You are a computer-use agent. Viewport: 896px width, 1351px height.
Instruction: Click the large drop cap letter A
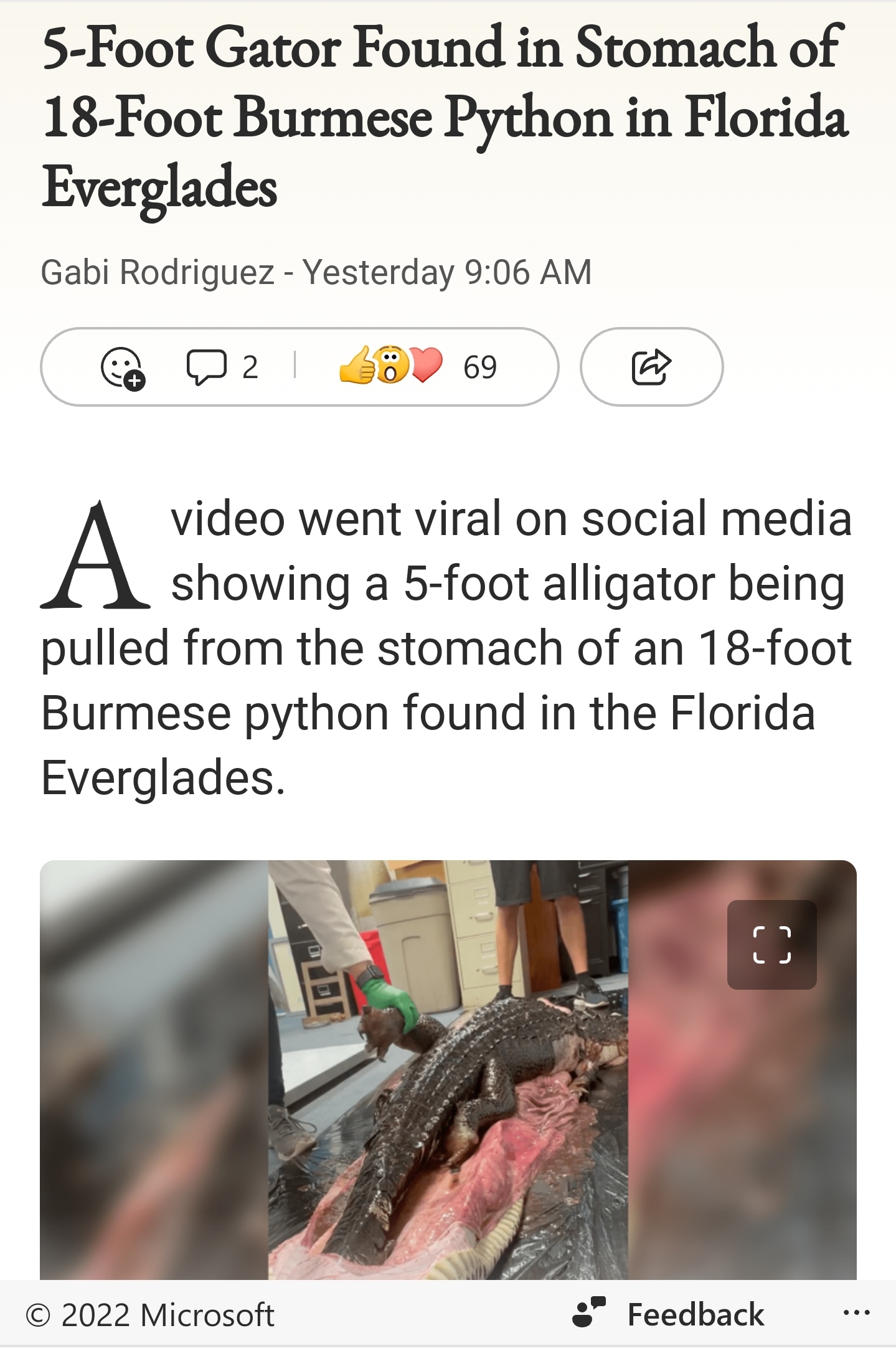tap(95, 556)
